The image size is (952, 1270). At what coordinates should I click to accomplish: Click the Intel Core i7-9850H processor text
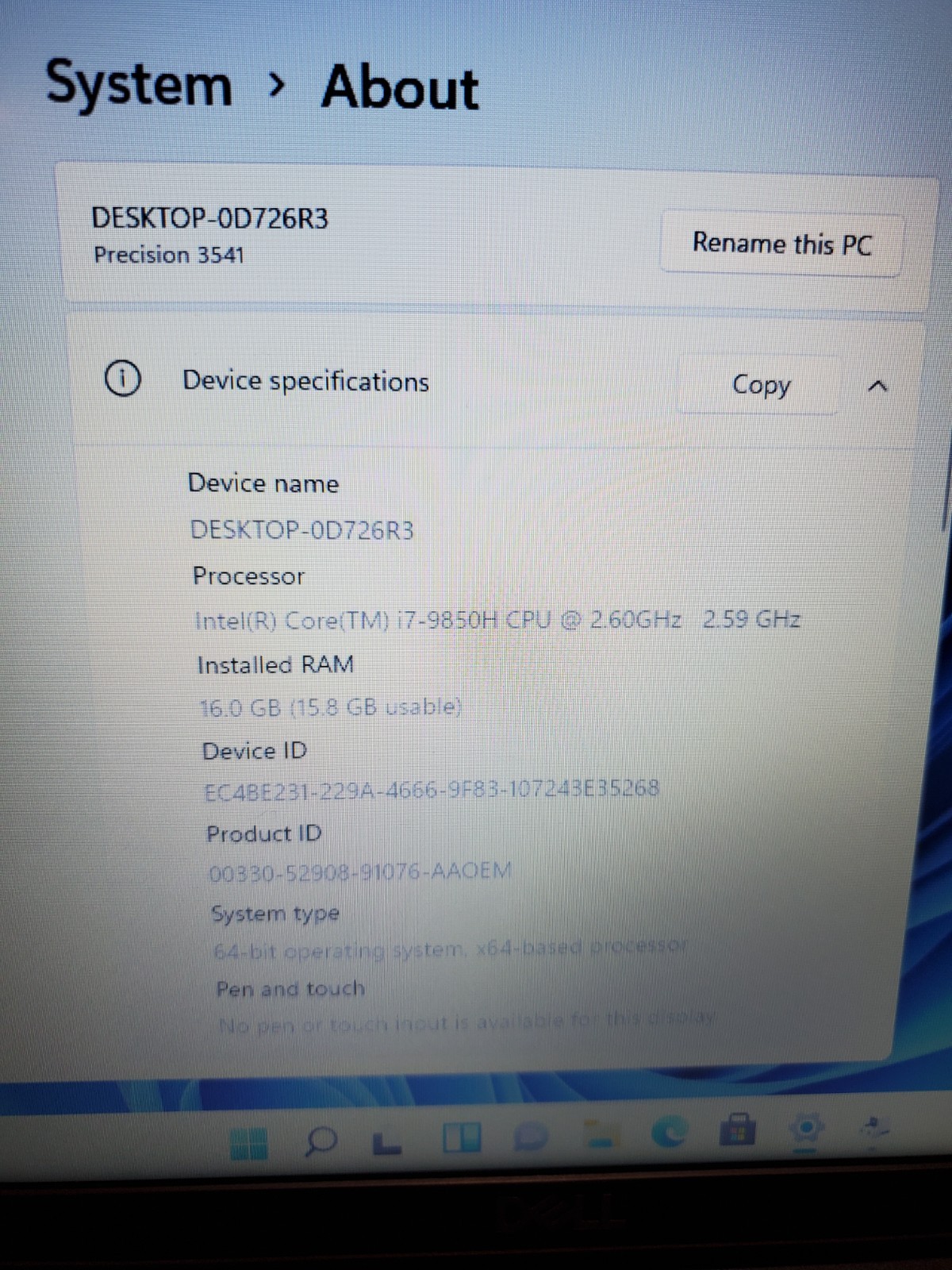click(x=497, y=619)
